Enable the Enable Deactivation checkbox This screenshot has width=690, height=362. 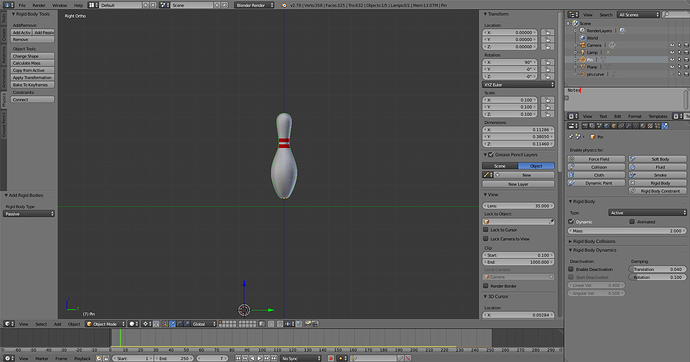click(x=571, y=269)
